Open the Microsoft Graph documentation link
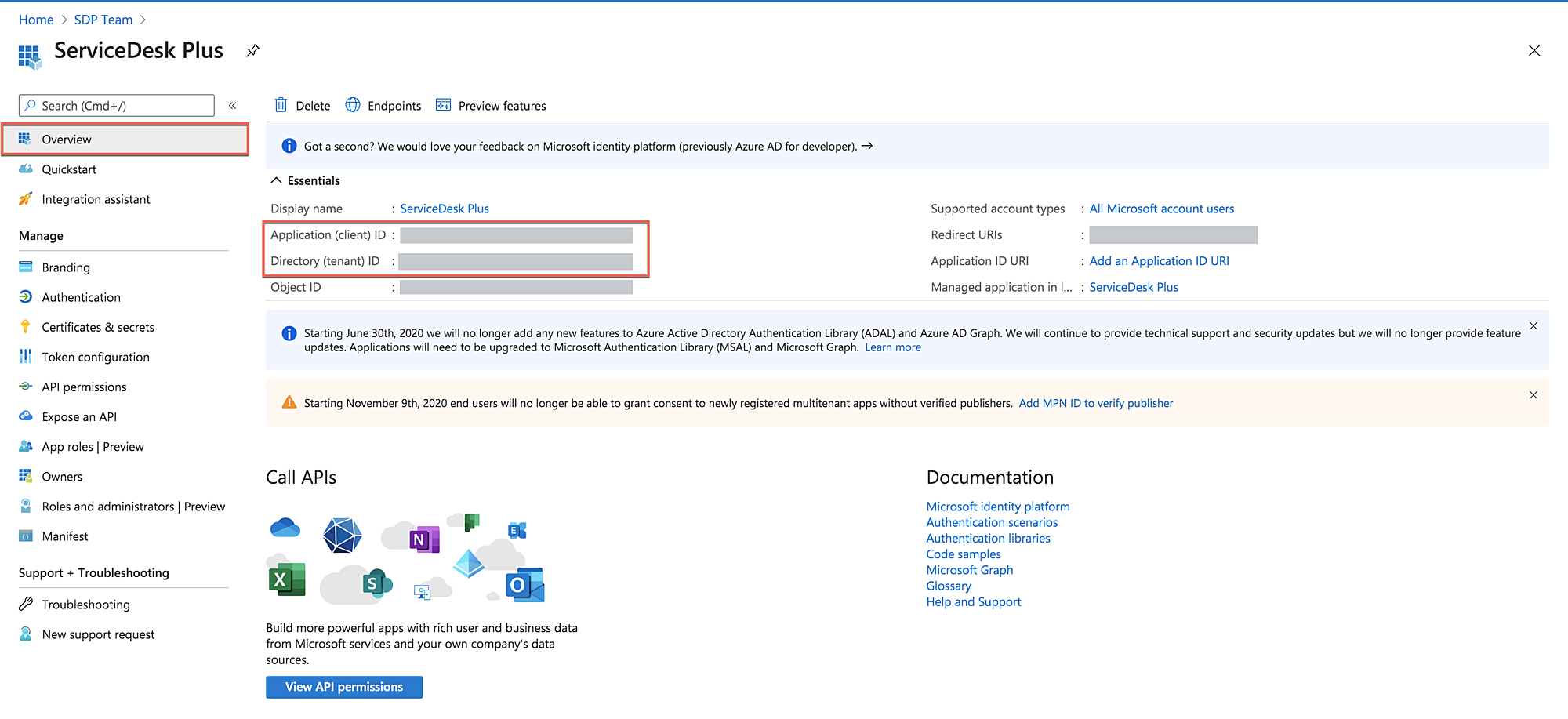The width and height of the screenshot is (1568, 719). (970, 570)
